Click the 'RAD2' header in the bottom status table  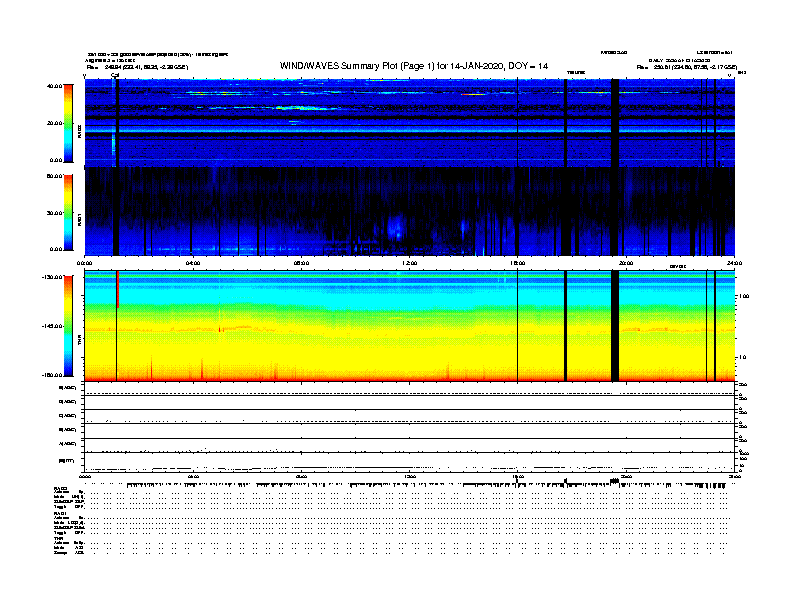pos(61,489)
